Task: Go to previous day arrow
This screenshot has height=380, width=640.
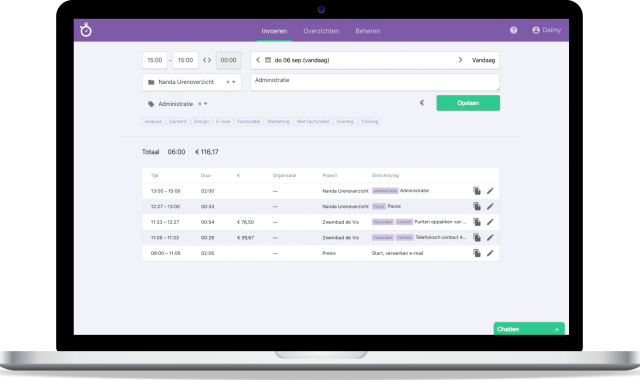Action: tap(258, 60)
